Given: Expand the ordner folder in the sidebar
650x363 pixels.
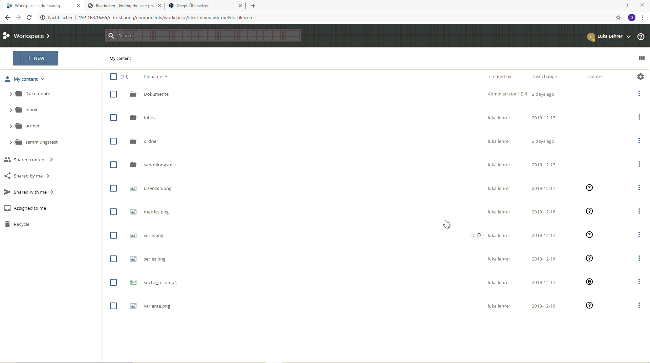Looking at the screenshot, I should tap(11, 126).
